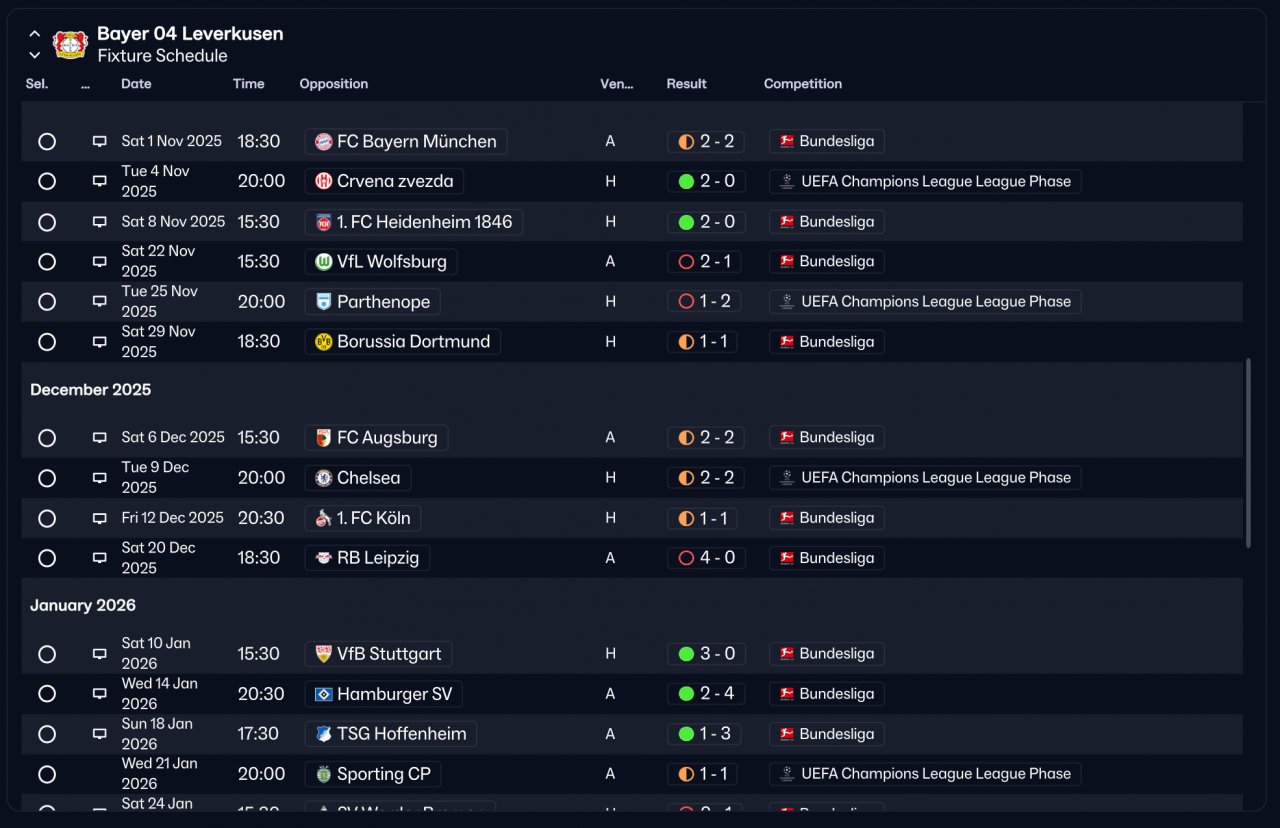Screen dimensions: 1280x828
Task: Click the RB Leipzig club logo
Action: 323,558
